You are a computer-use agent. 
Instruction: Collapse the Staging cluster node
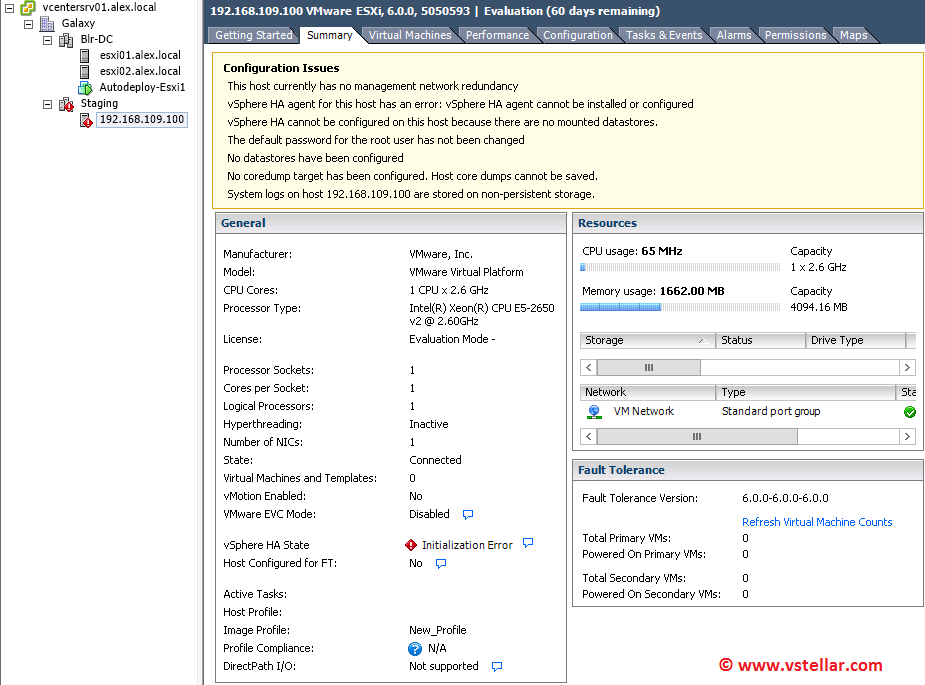(47, 104)
